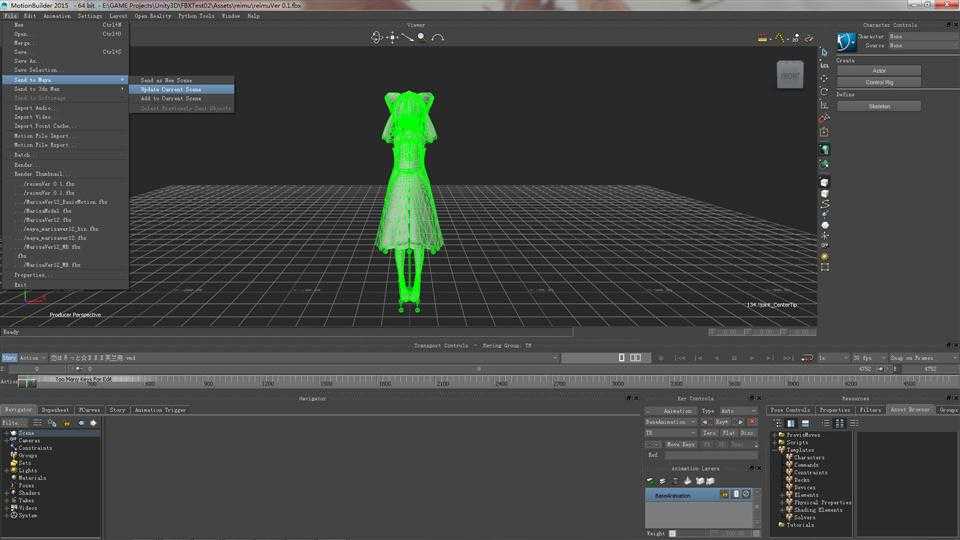The width and height of the screenshot is (960, 540).
Task: Expand the Scene node in Navigator tree
Action: coord(6,433)
